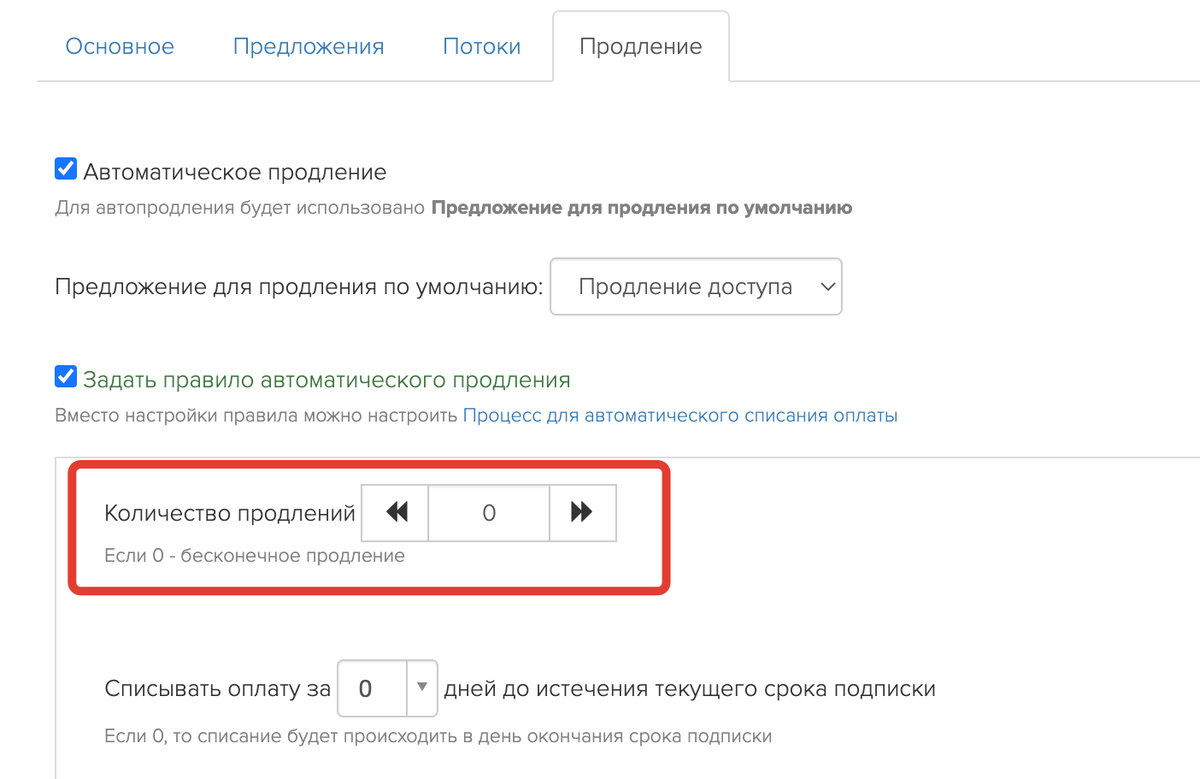Switch to the Предложения tab
1200x779 pixels.
tap(308, 47)
